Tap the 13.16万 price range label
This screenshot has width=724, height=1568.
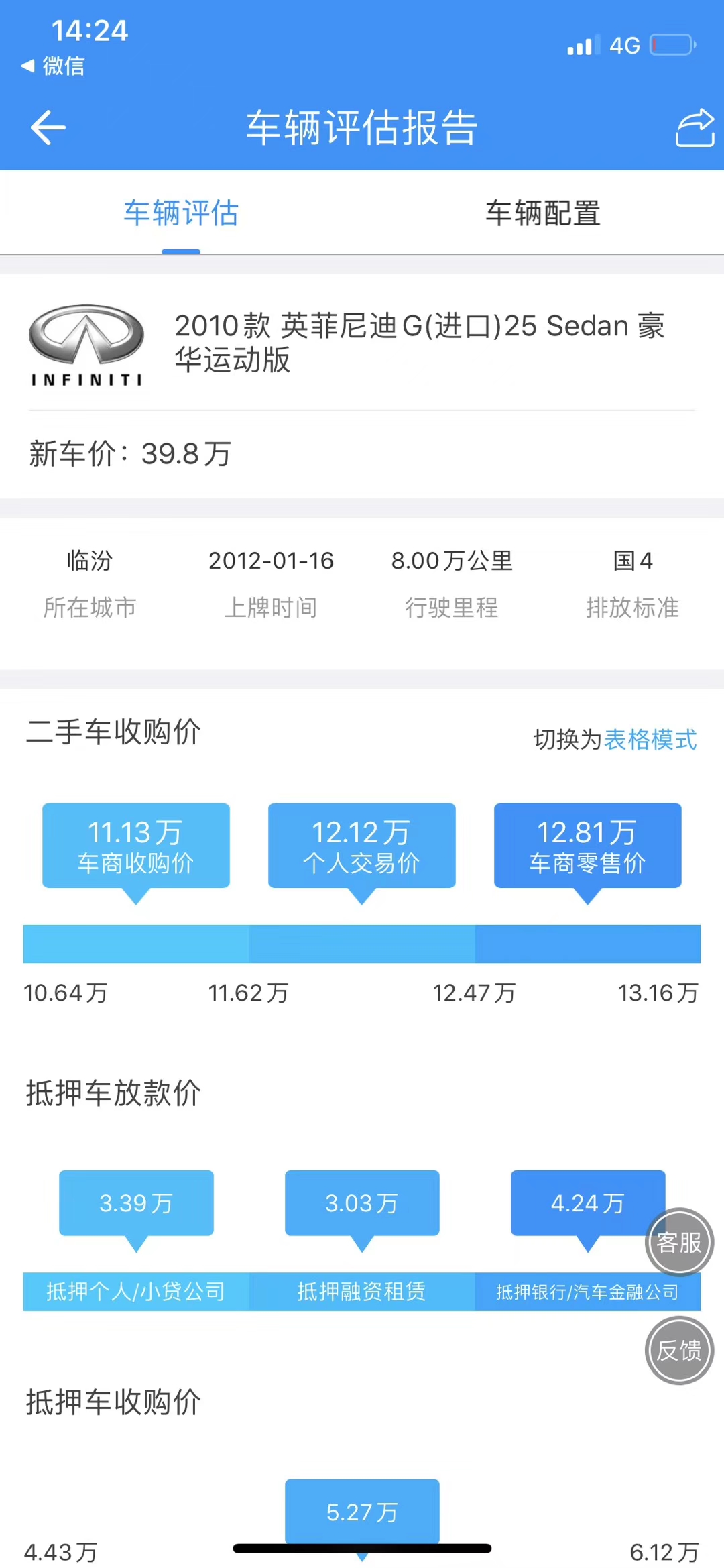coord(658,993)
